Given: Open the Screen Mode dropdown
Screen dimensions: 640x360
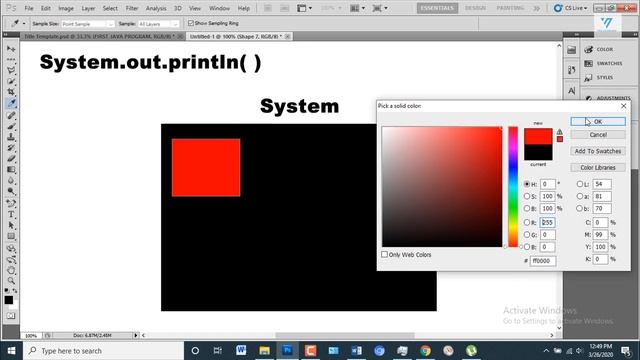Looking at the screenshot, I should [x=380, y=8].
